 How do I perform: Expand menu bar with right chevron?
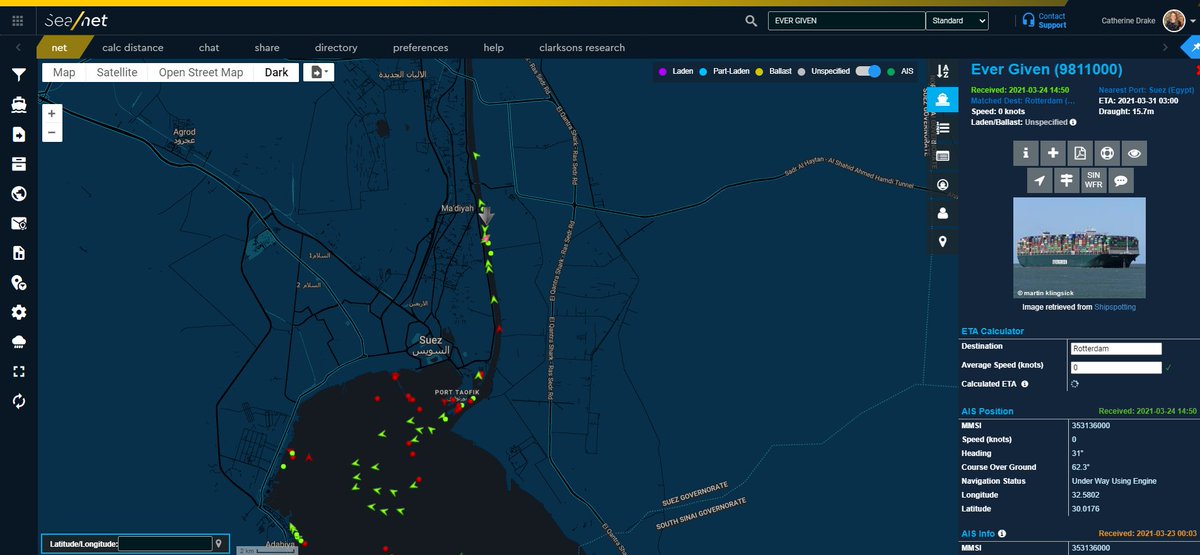[1165, 47]
